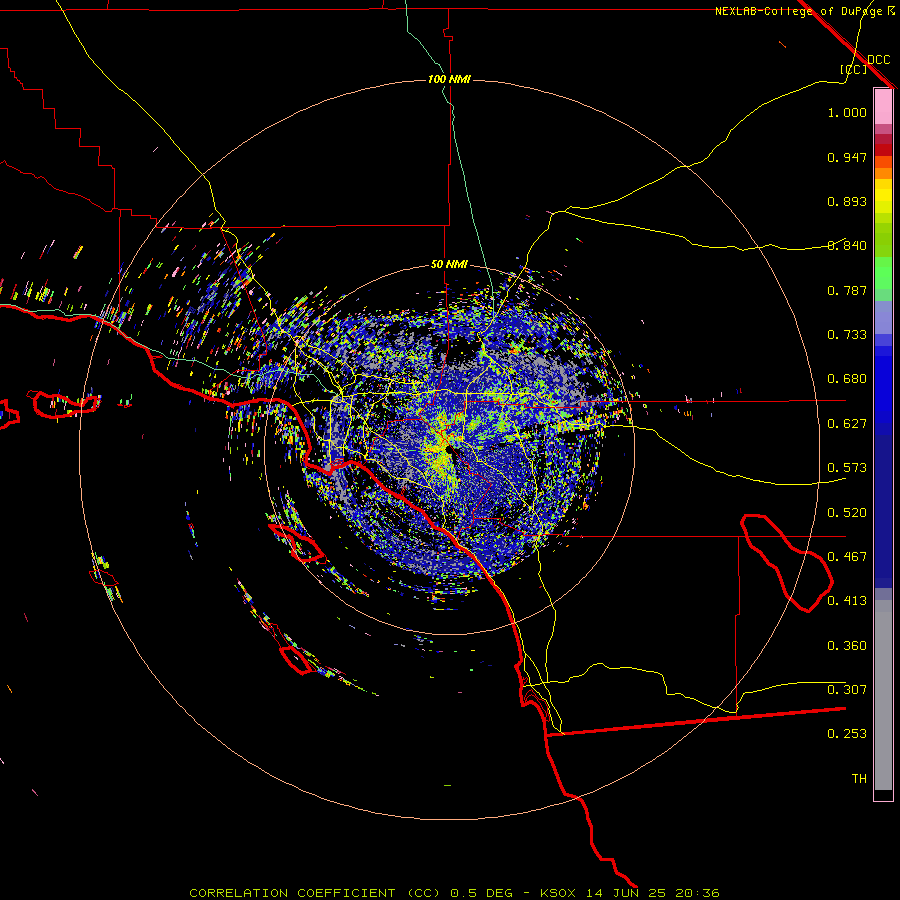Click the 1.000 scale value

pos(847,112)
